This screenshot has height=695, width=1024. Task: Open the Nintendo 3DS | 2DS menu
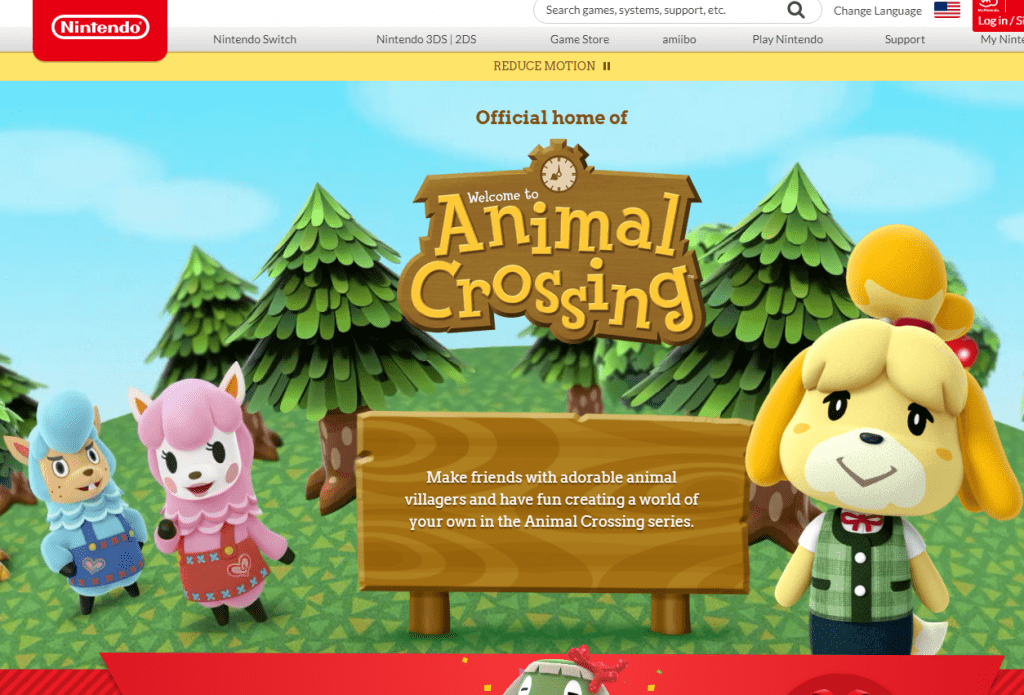pos(426,39)
